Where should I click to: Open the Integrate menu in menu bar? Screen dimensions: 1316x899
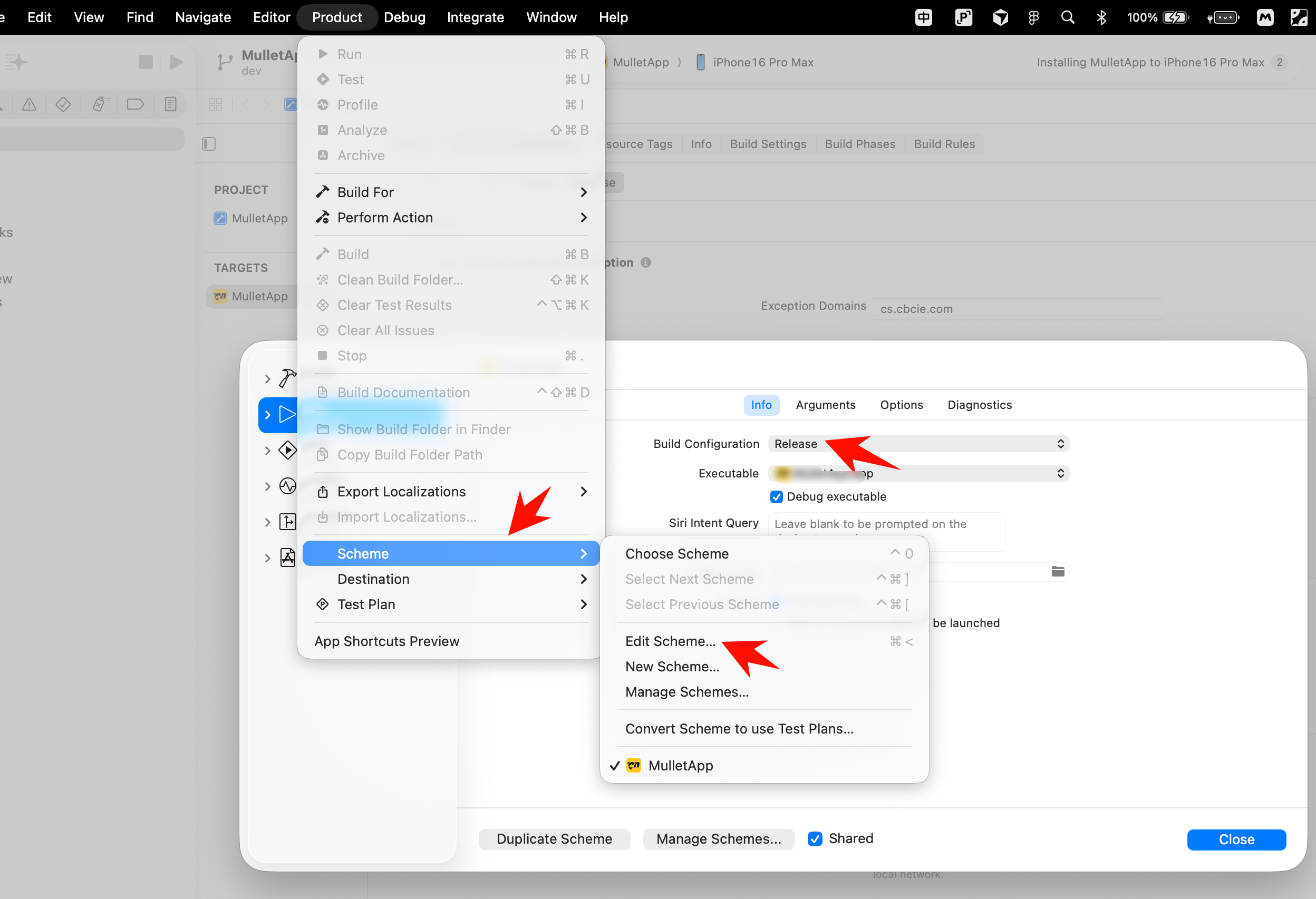pos(475,17)
